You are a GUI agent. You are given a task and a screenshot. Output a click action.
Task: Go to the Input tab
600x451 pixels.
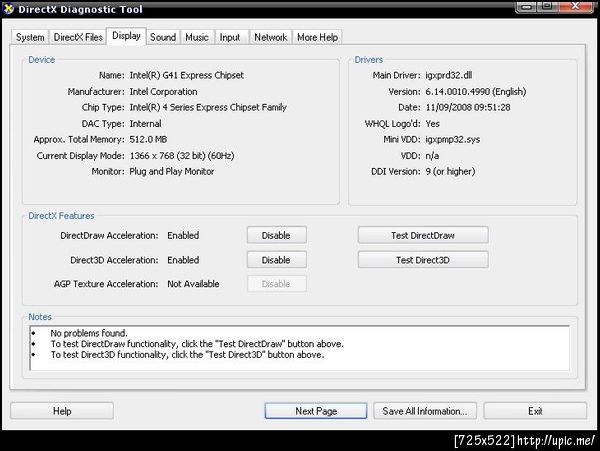click(x=230, y=37)
